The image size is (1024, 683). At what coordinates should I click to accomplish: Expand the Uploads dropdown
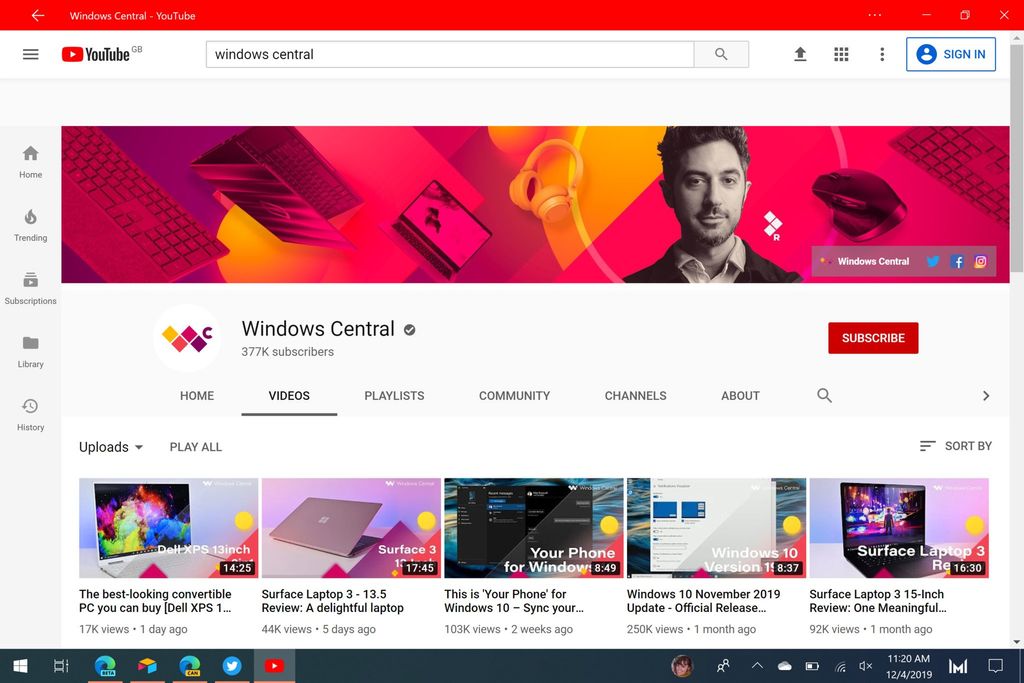[x=110, y=447]
